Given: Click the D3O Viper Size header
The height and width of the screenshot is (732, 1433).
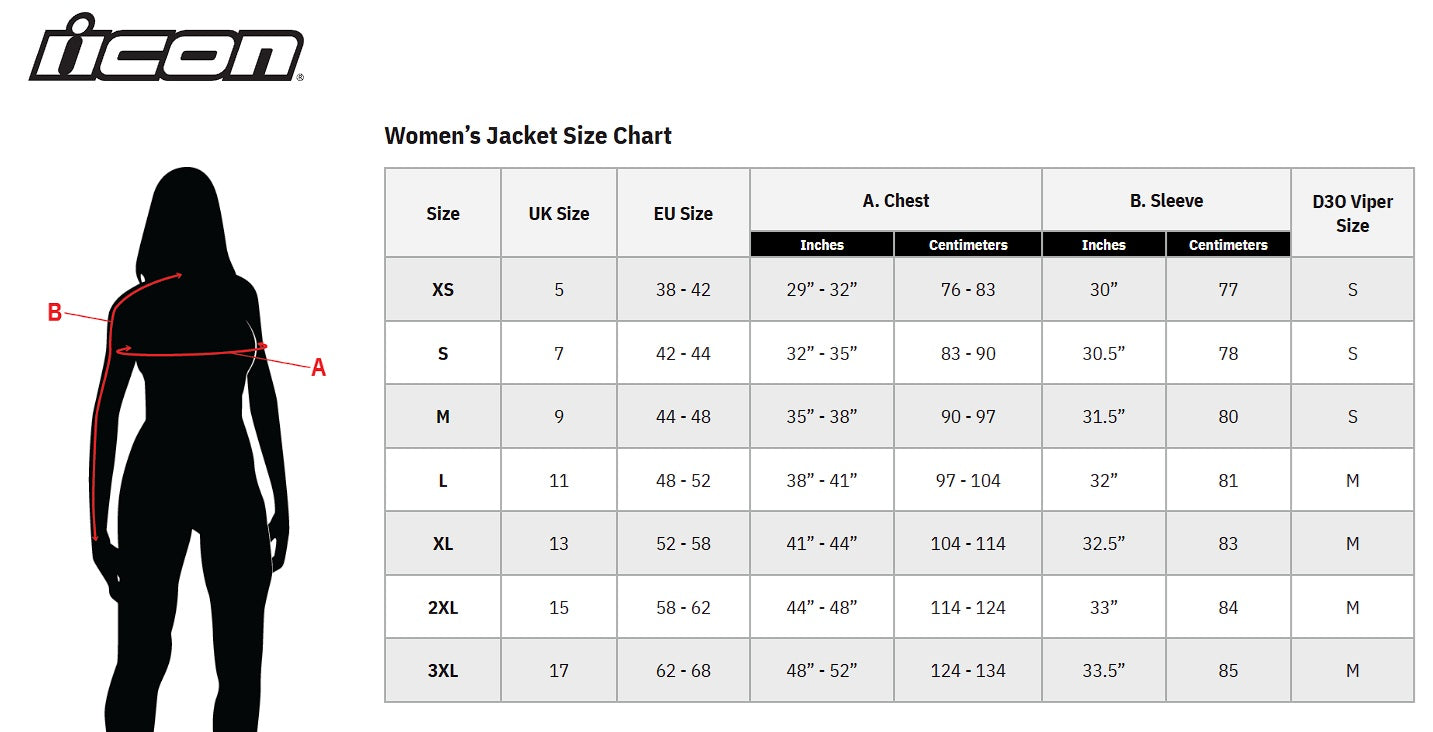Looking at the screenshot, I should point(1352,213).
